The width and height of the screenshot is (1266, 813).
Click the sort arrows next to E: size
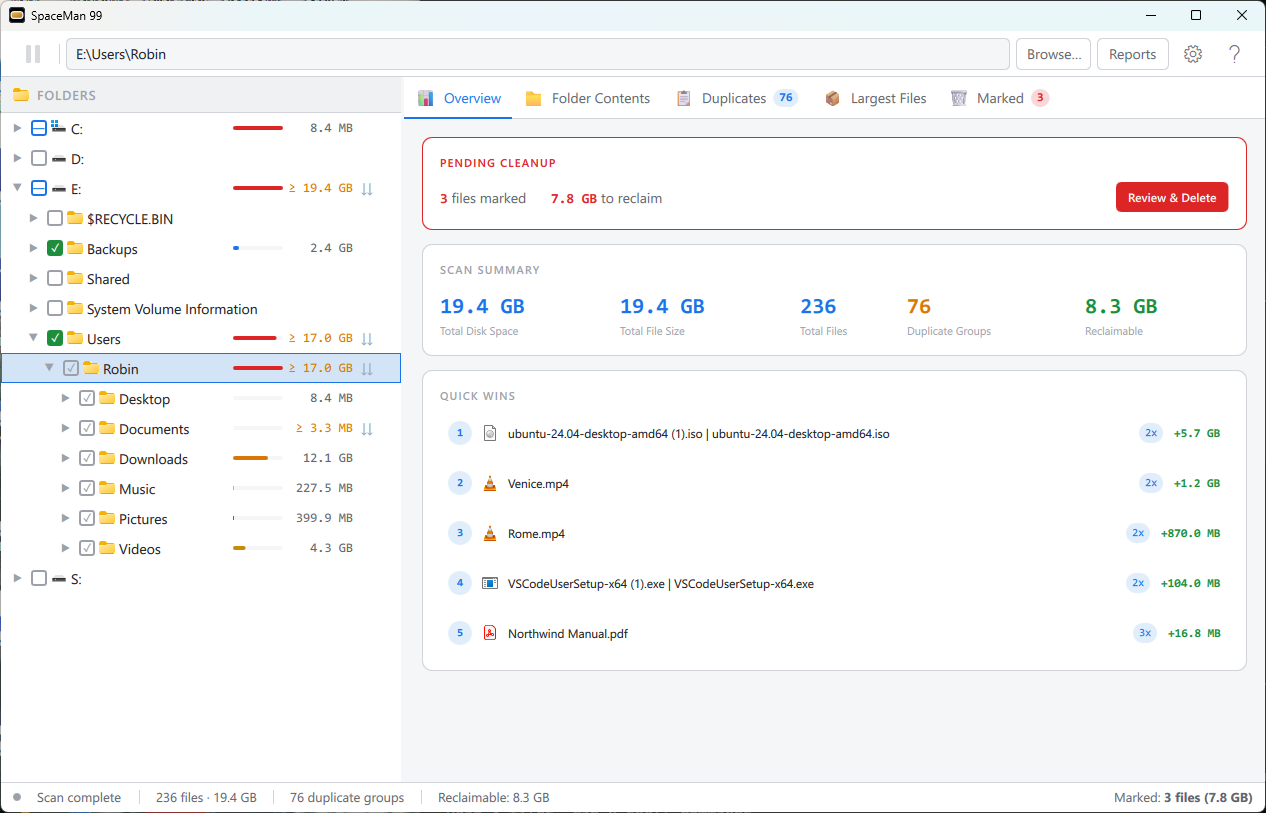(367, 188)
